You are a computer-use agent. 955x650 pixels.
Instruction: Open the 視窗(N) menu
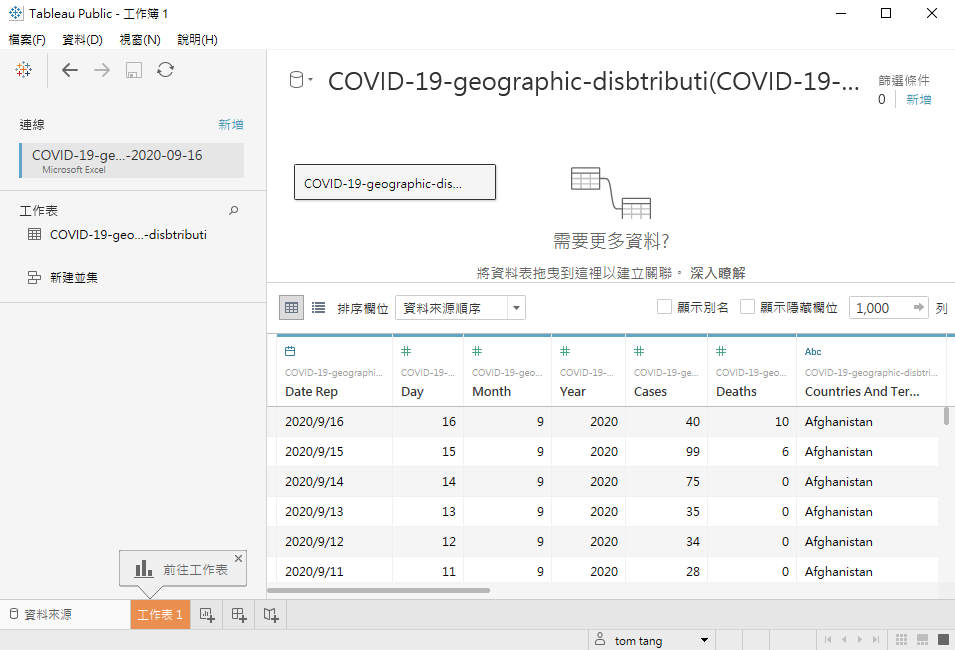coord(140,40)
